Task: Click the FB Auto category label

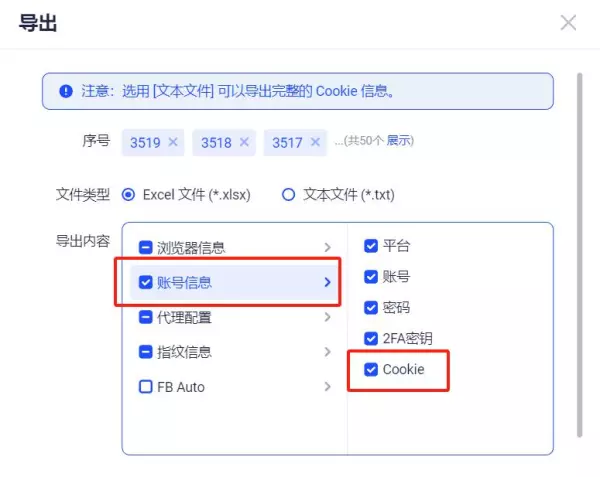Action: point(181,387)
